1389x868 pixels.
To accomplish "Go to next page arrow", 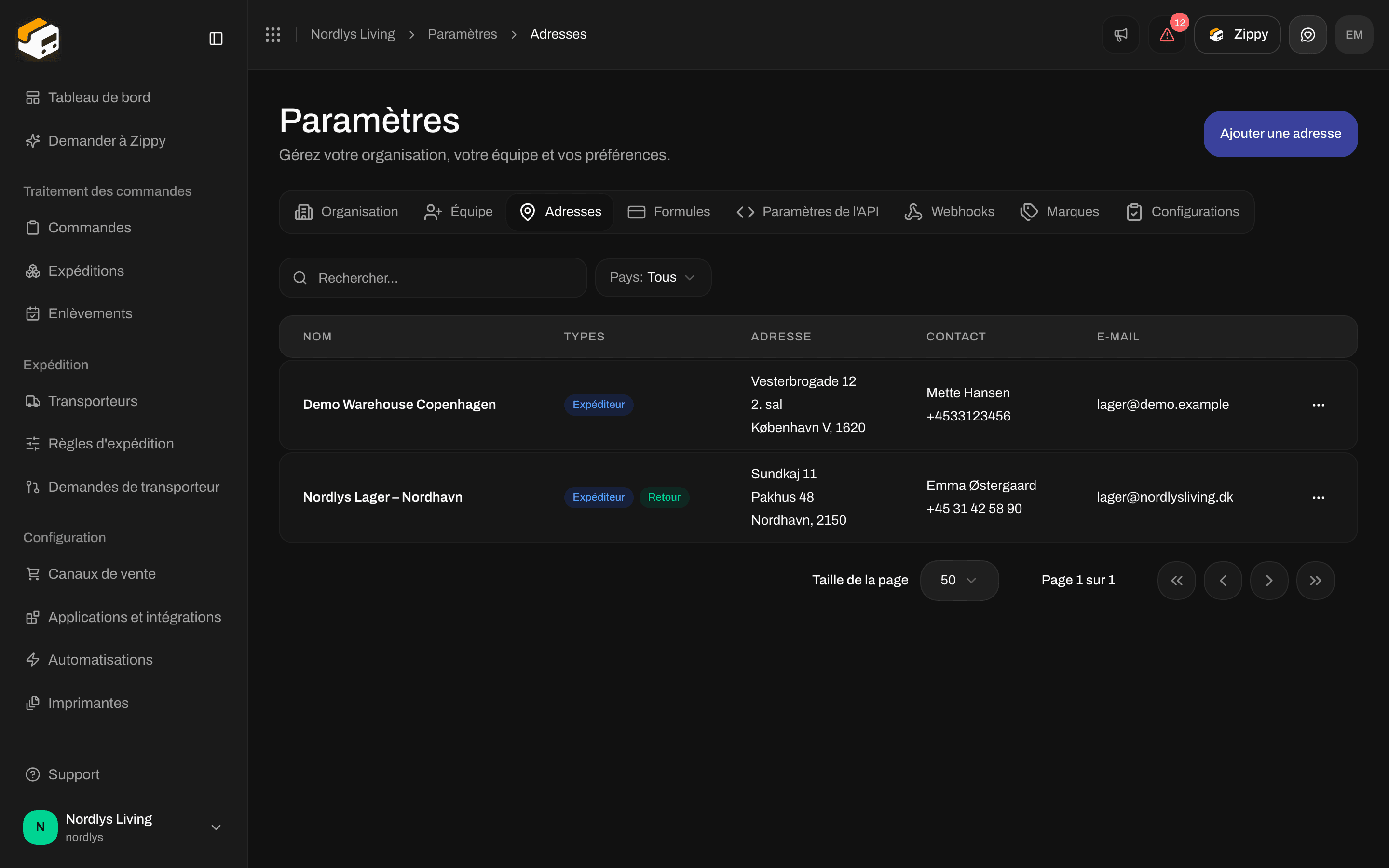I will pyautogui.click(x=1269, y=581).
